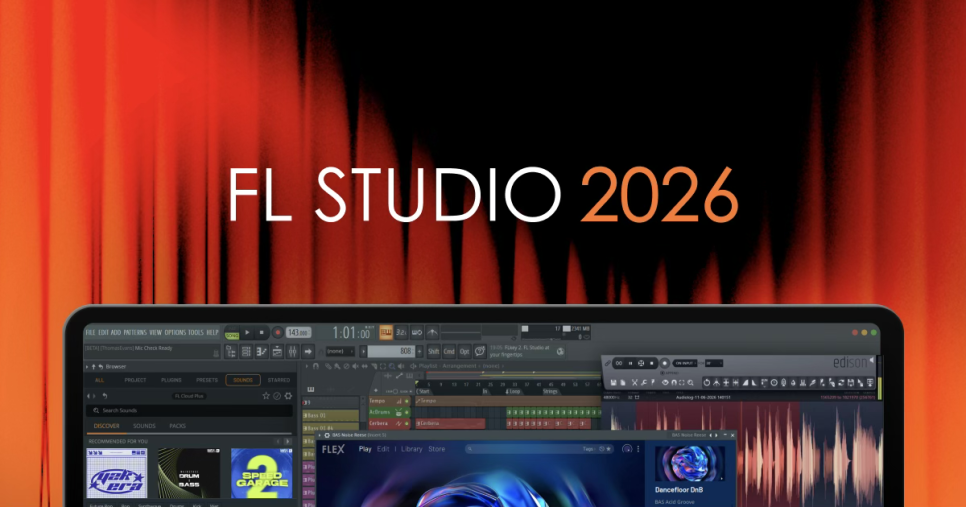Image resolution: width=966 pixels, height=507 pixels.
Task: Click the Shift modifier button
Action: (434, 351)
